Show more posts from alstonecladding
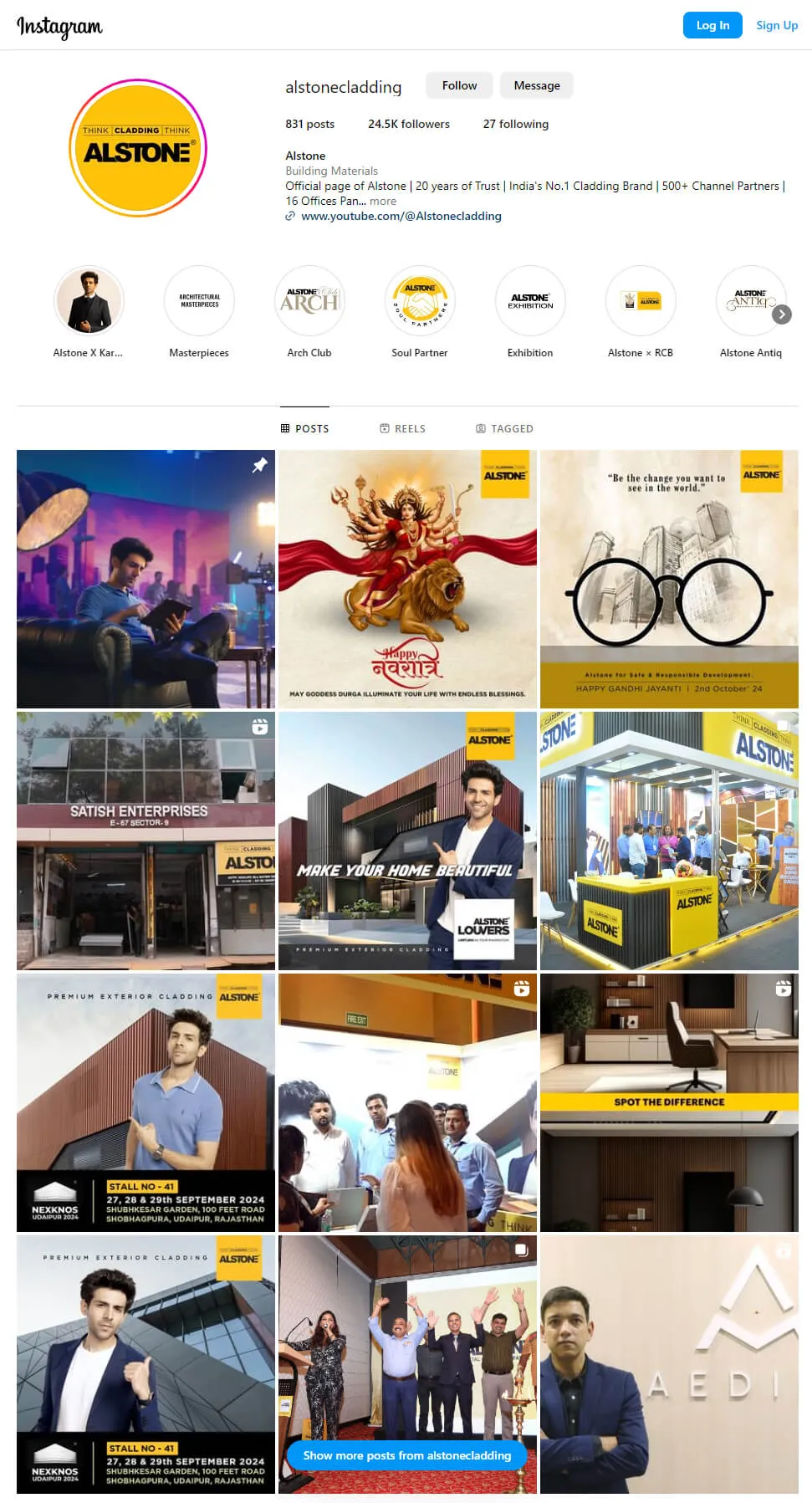Image resolution: width=812 pixels, height=1503 pixels. tap(407, 1455)
